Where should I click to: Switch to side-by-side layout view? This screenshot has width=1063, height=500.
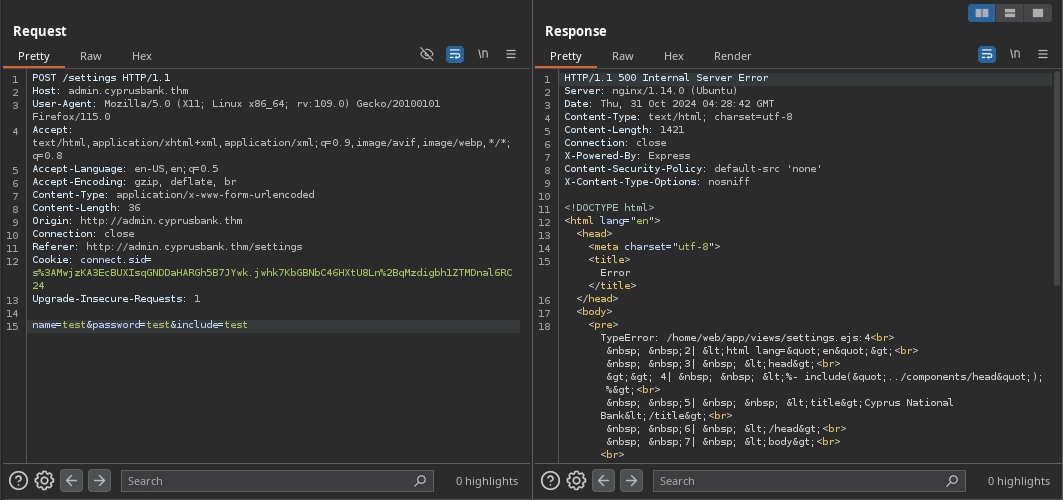coord(982,13)
